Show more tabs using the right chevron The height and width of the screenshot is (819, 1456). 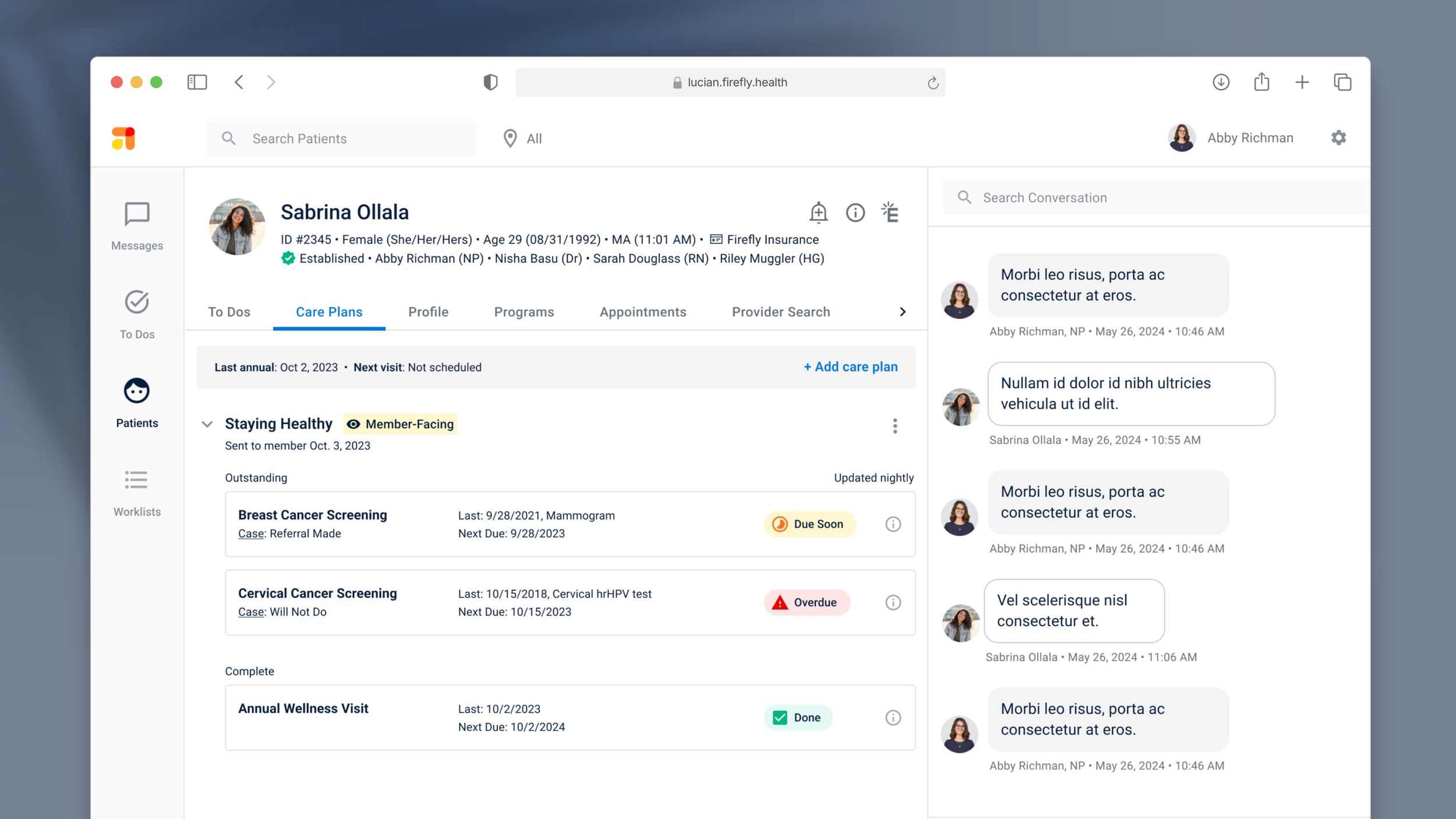pyautogui.click(x=902, y=312)
